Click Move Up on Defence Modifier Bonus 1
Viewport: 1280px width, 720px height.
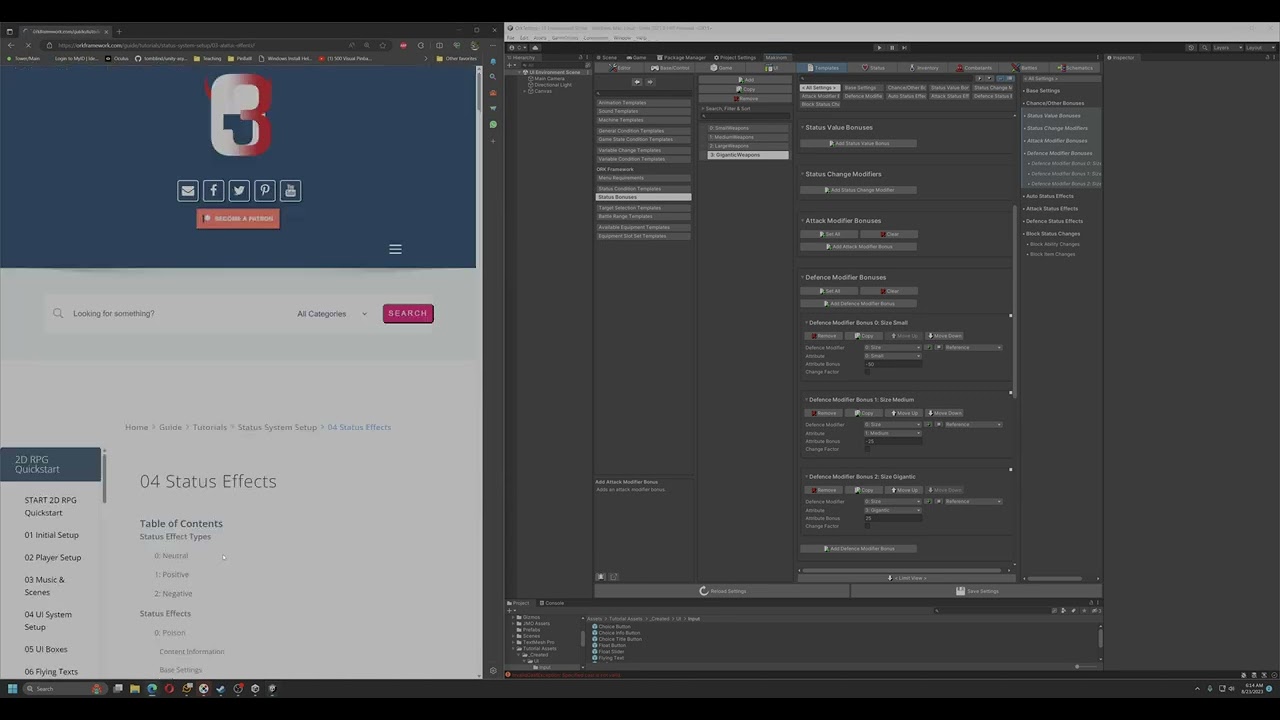[x=904, y=413]
